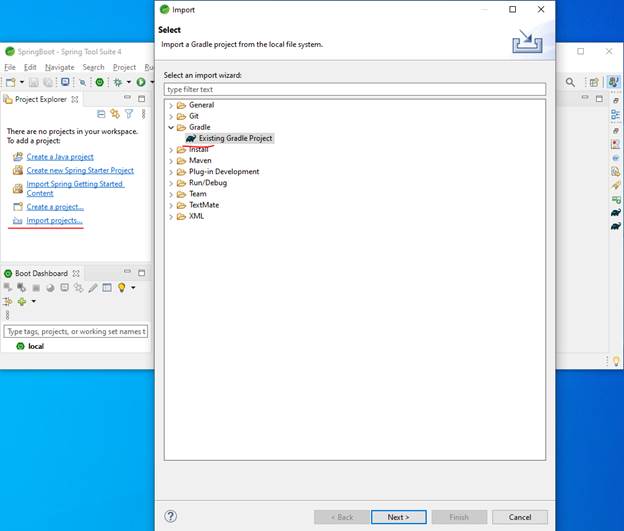
Task: Open the Navigate menu
Action: [60, 67]
